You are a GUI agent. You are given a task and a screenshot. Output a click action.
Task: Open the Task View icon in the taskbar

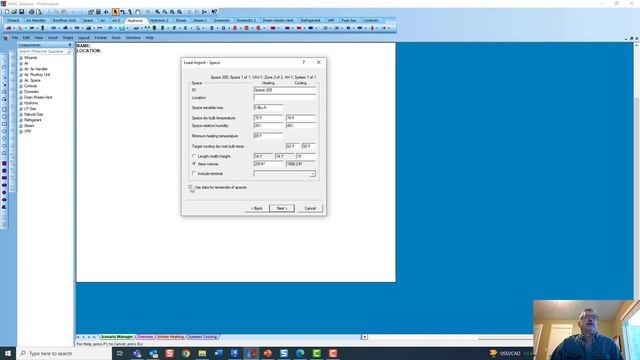(x=120, y=353)
